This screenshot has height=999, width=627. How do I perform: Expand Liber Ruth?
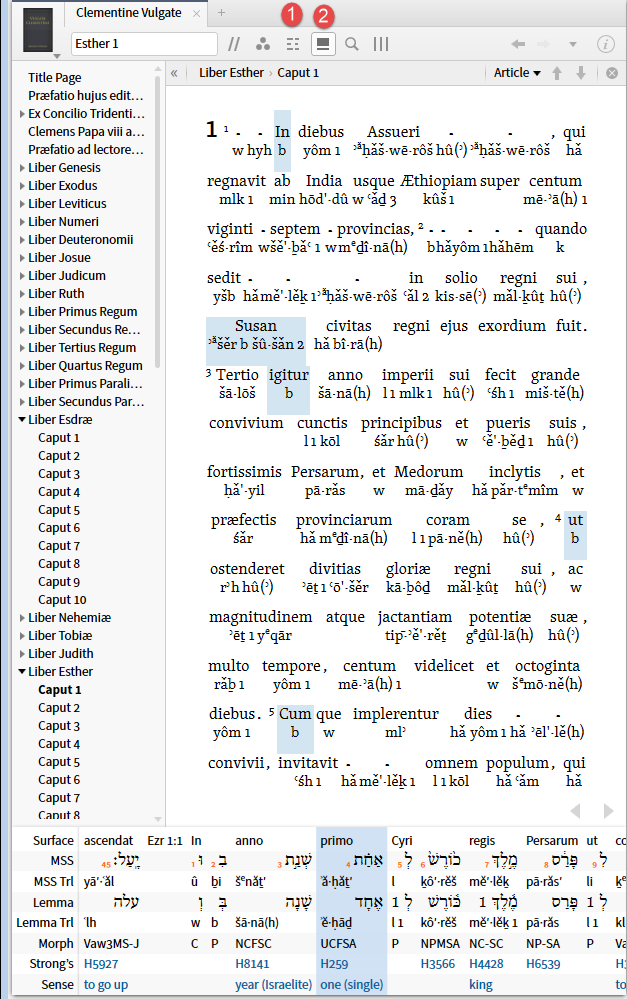tap(22, 294)
